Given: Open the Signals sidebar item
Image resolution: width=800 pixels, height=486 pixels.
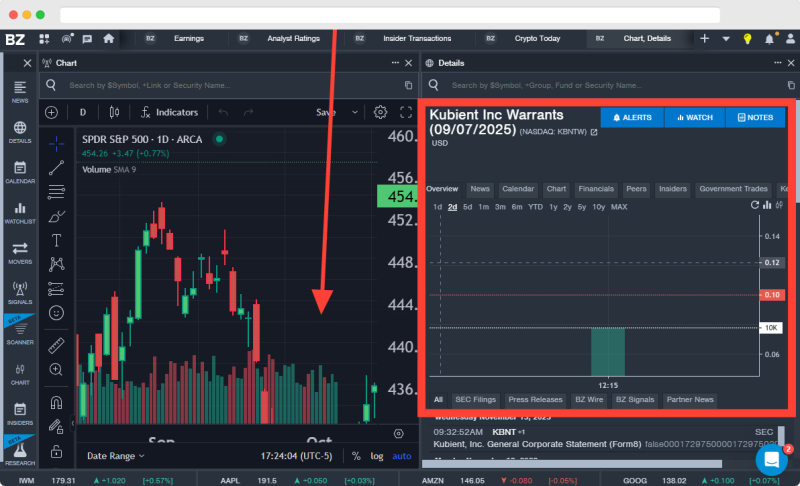Looking at the screenshot, I should pos(20,293).
